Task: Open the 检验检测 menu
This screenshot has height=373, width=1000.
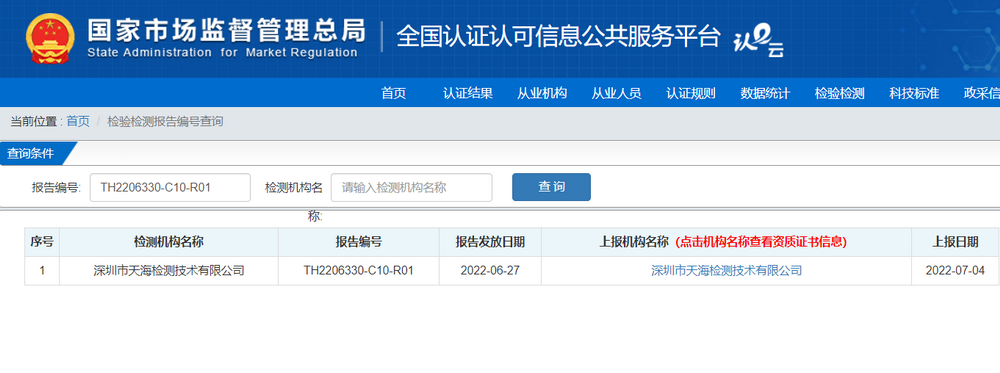Action: pyautogui.click(x=839, y=94)
